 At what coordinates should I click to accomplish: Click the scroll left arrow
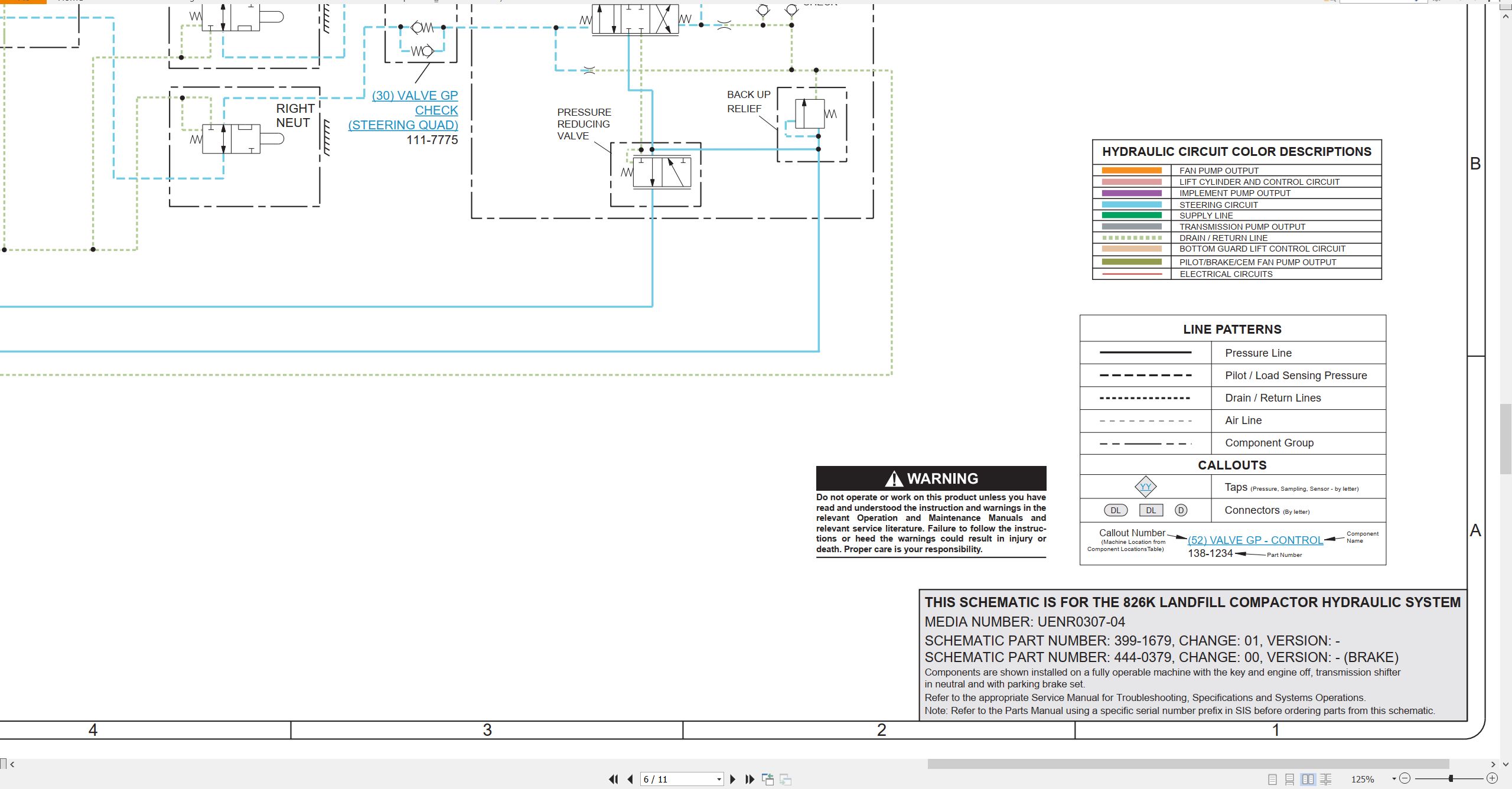click(x=12, y=764)
